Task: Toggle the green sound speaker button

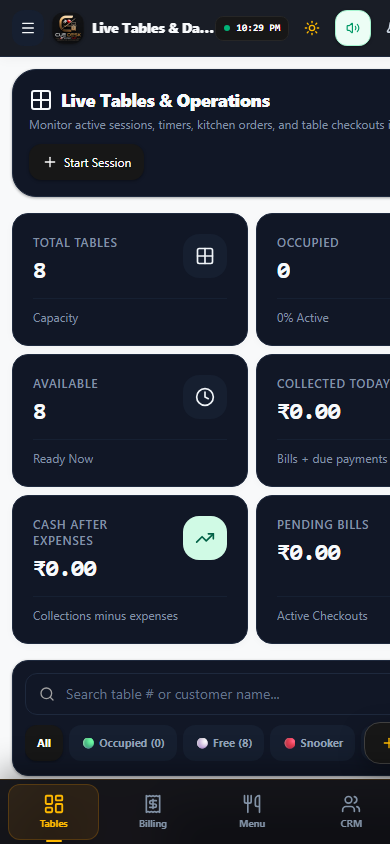Action: 353,28
